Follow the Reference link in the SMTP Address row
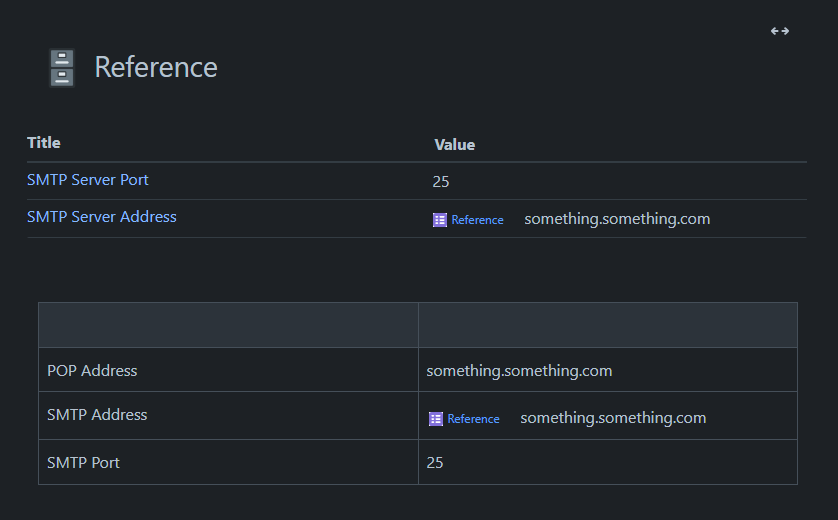 [x=473, y=419]
